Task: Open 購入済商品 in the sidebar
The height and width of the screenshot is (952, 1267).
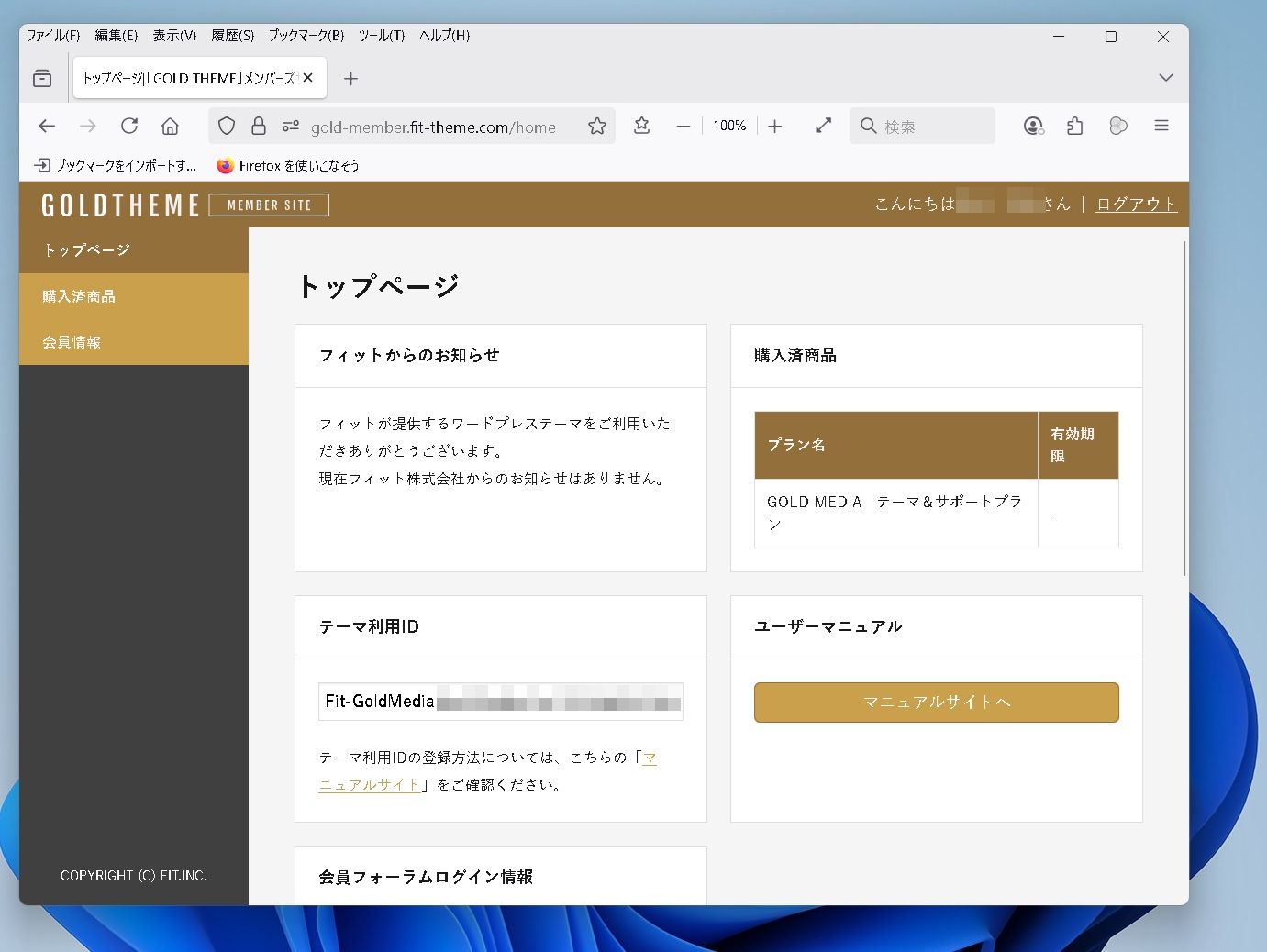Action: click(x=134, y=296)
